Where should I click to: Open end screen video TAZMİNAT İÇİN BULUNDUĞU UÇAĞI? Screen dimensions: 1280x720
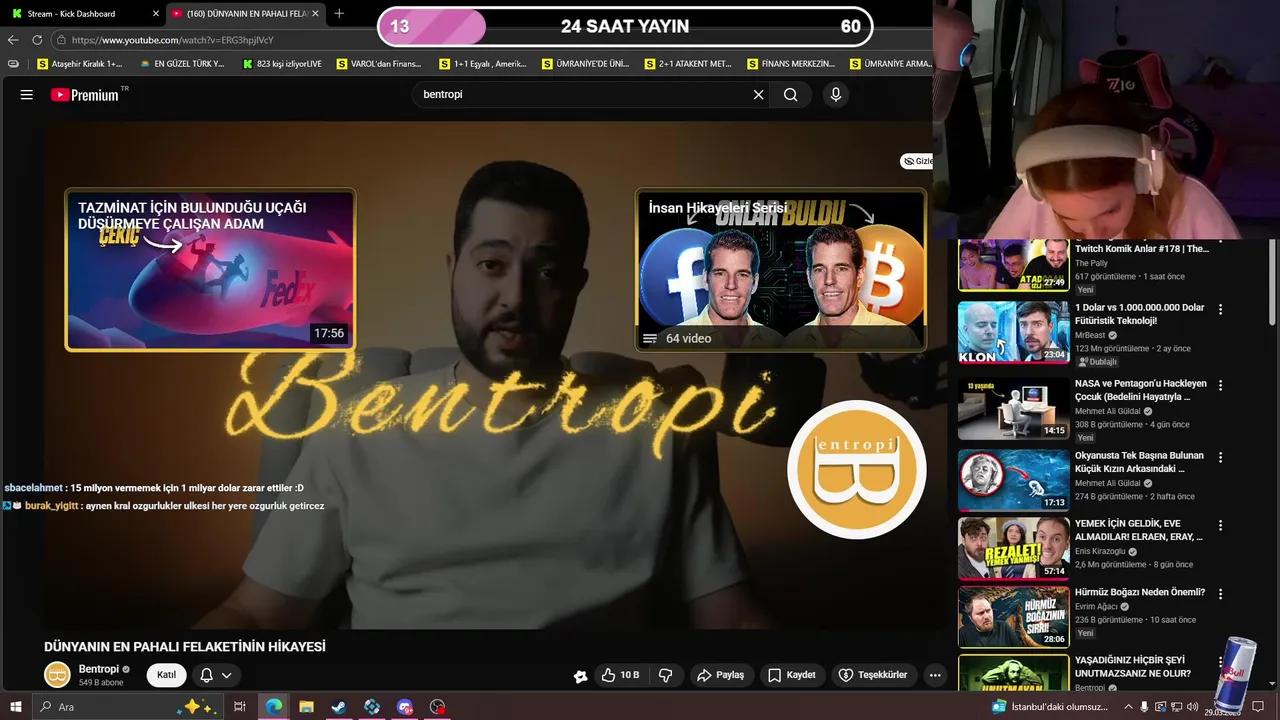(x=210, y=270)
